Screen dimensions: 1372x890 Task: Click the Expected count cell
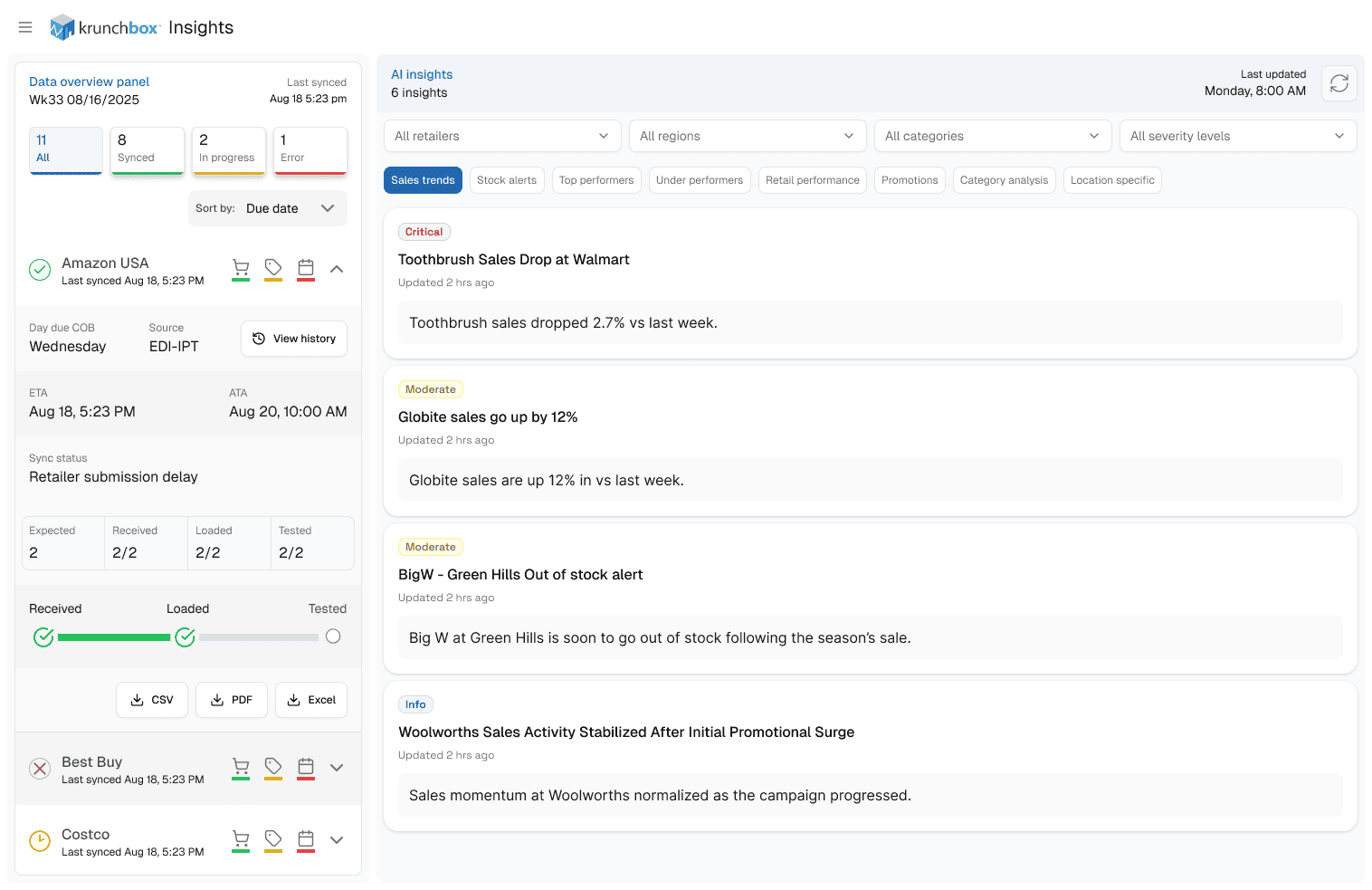point(63,543)
